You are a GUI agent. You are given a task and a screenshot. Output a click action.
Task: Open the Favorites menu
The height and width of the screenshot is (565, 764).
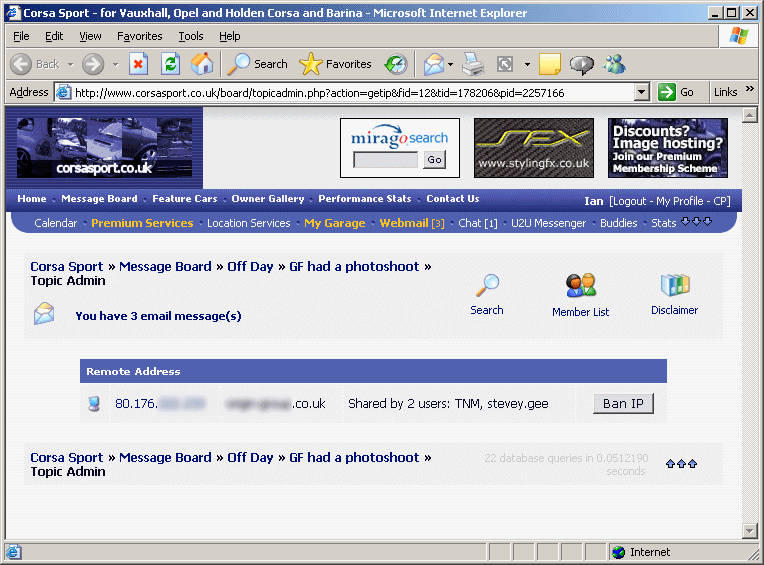[139, 36]
